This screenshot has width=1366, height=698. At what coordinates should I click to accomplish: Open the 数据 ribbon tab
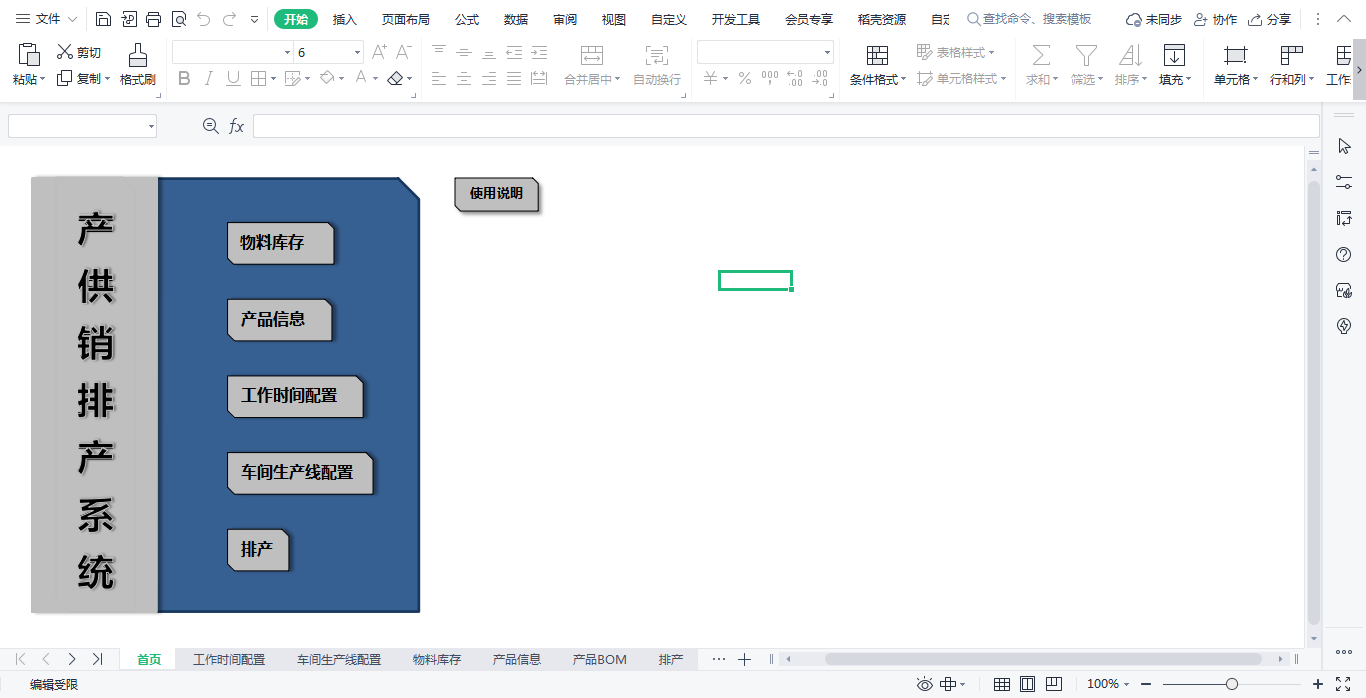click(516, 19)
